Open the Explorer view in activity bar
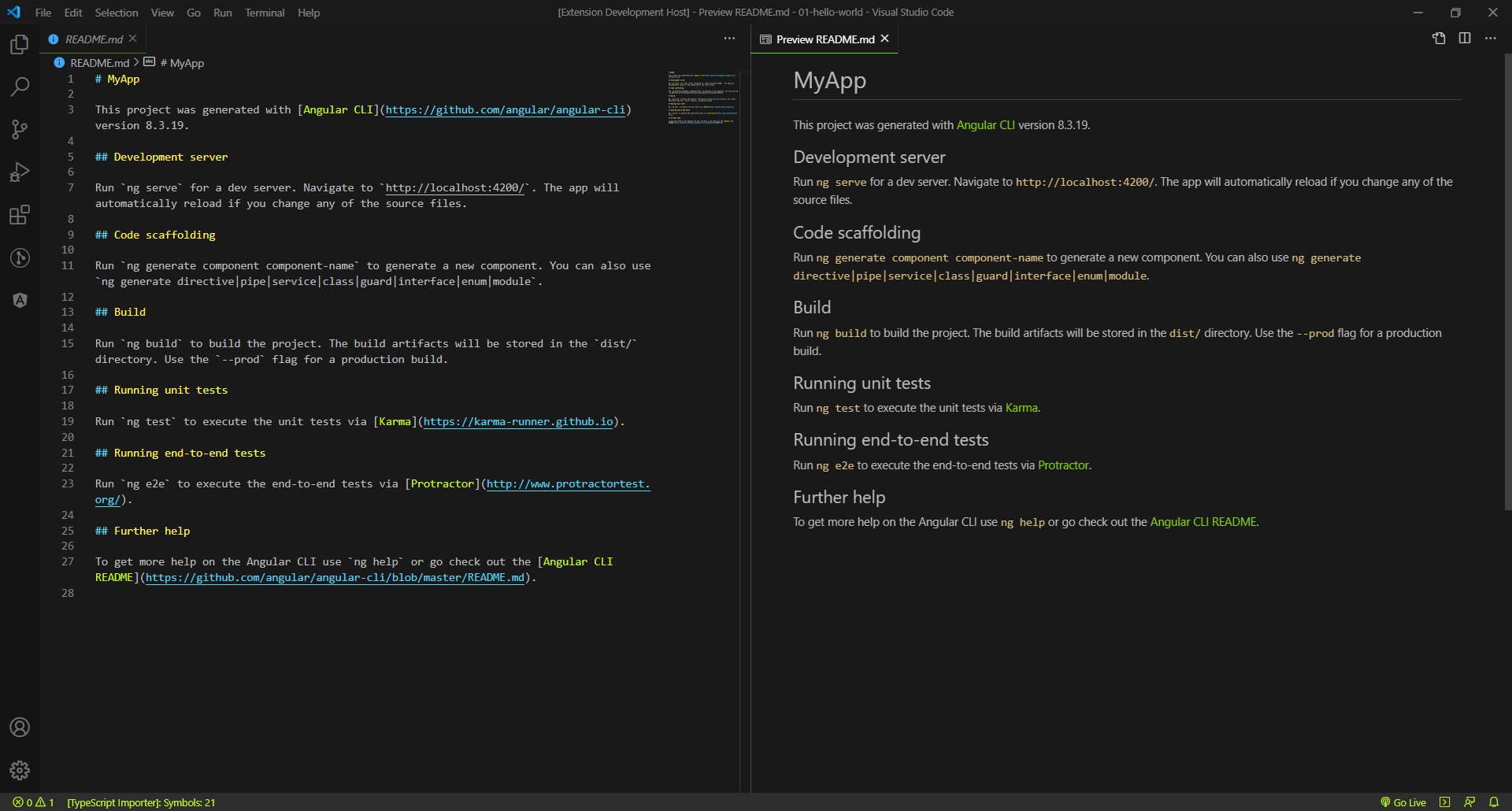The image size is (1512, 811). (x=20, y=45)
